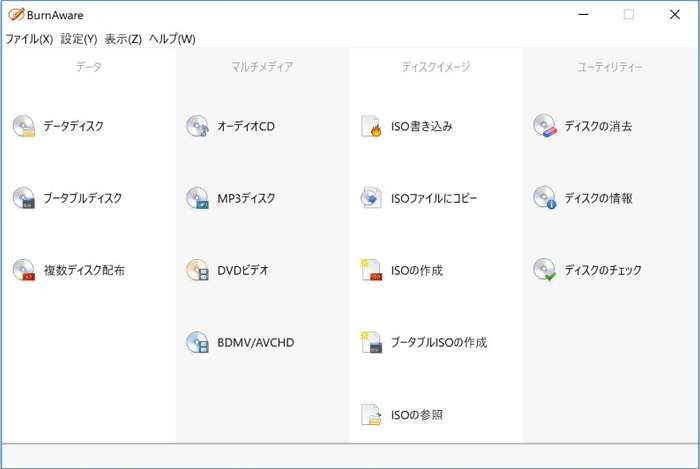Click the ブータブルディスク disc icon

(x=24, y=198)
